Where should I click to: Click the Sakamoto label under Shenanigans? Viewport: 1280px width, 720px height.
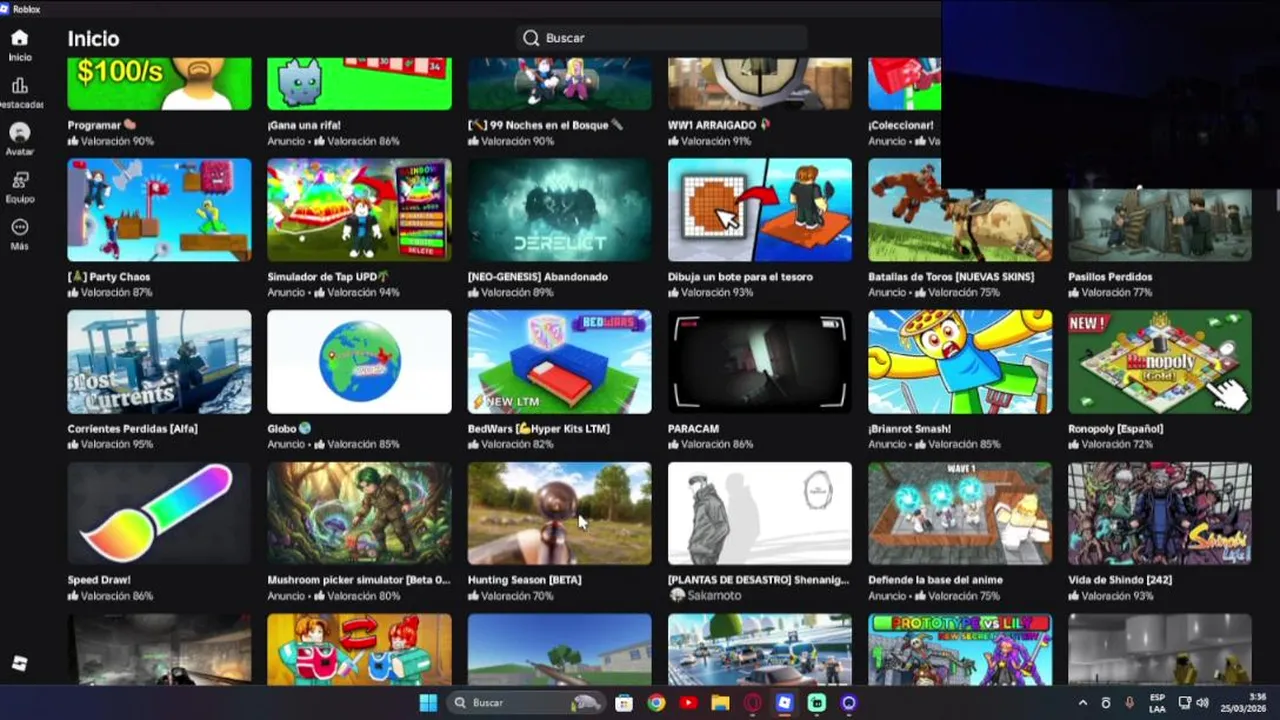tap(705, 595)
